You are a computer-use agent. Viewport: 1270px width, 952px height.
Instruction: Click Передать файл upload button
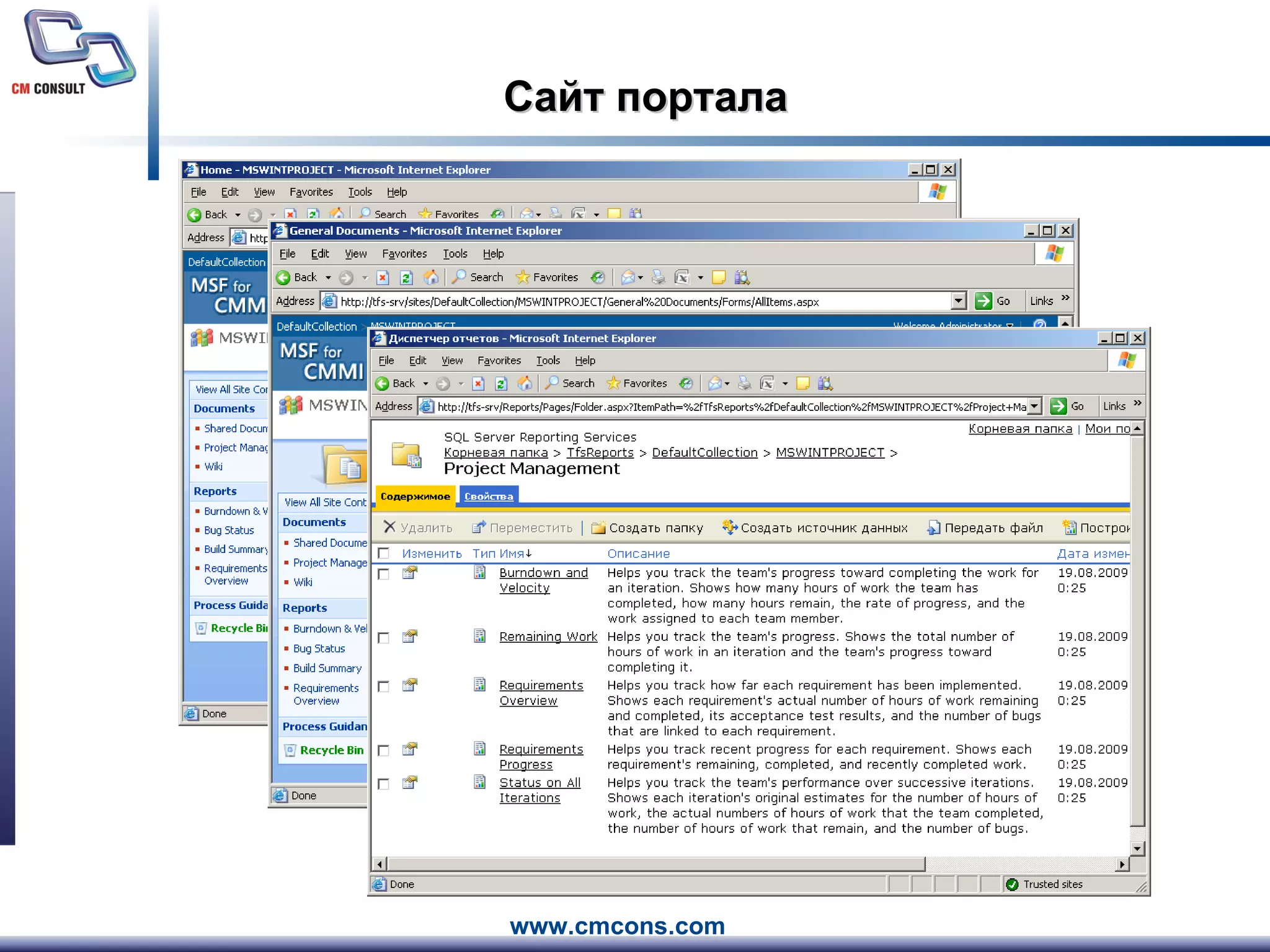(985, 527)
